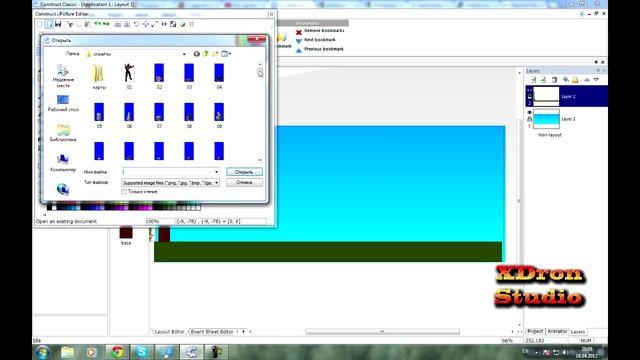Click the four-way move arrows icon in Picture Editor
The height and width of the screenshot is (360, 640).
pyautogui.click(x=145, y=24)
